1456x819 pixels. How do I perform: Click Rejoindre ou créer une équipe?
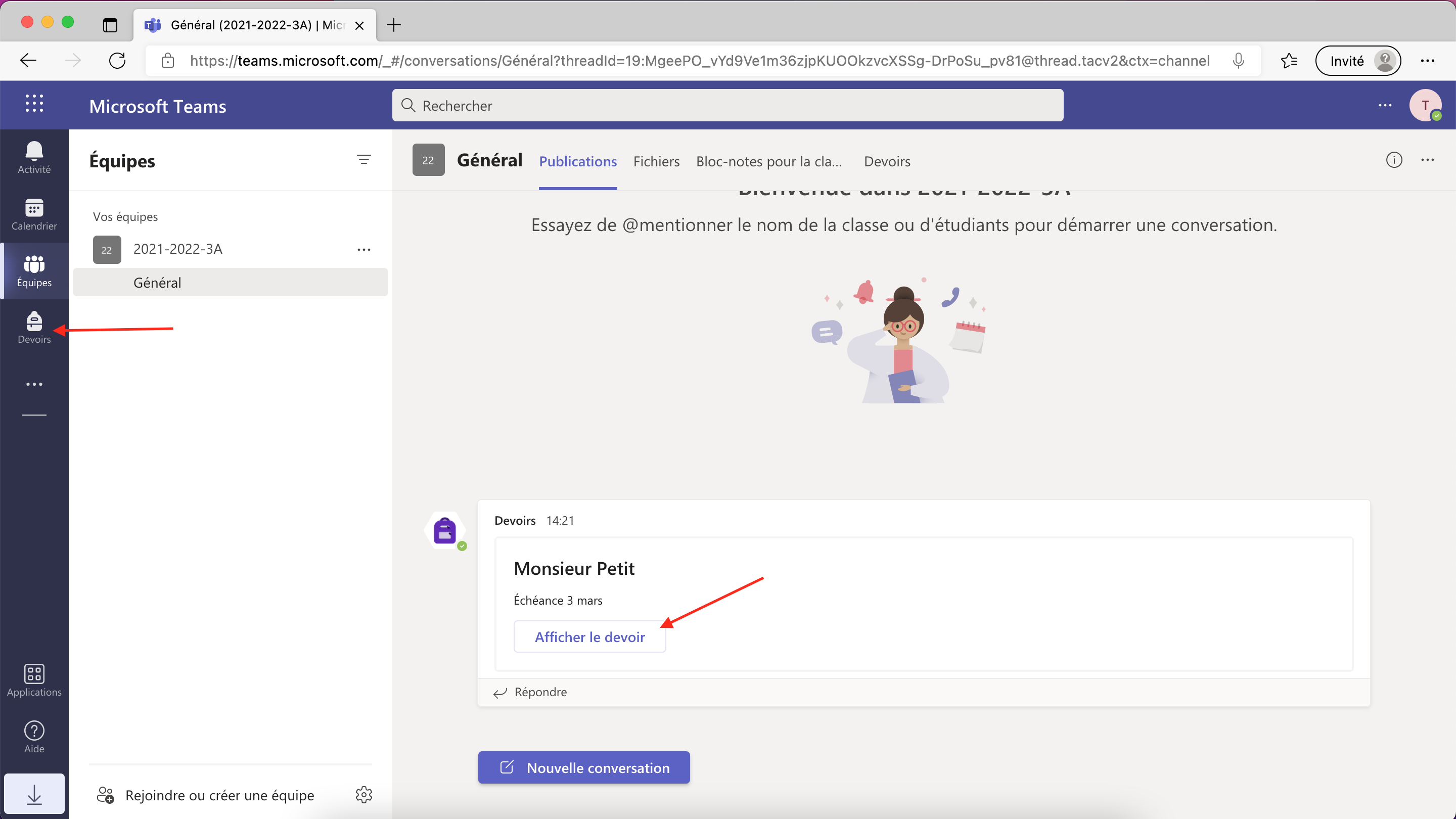coord(206,795)
